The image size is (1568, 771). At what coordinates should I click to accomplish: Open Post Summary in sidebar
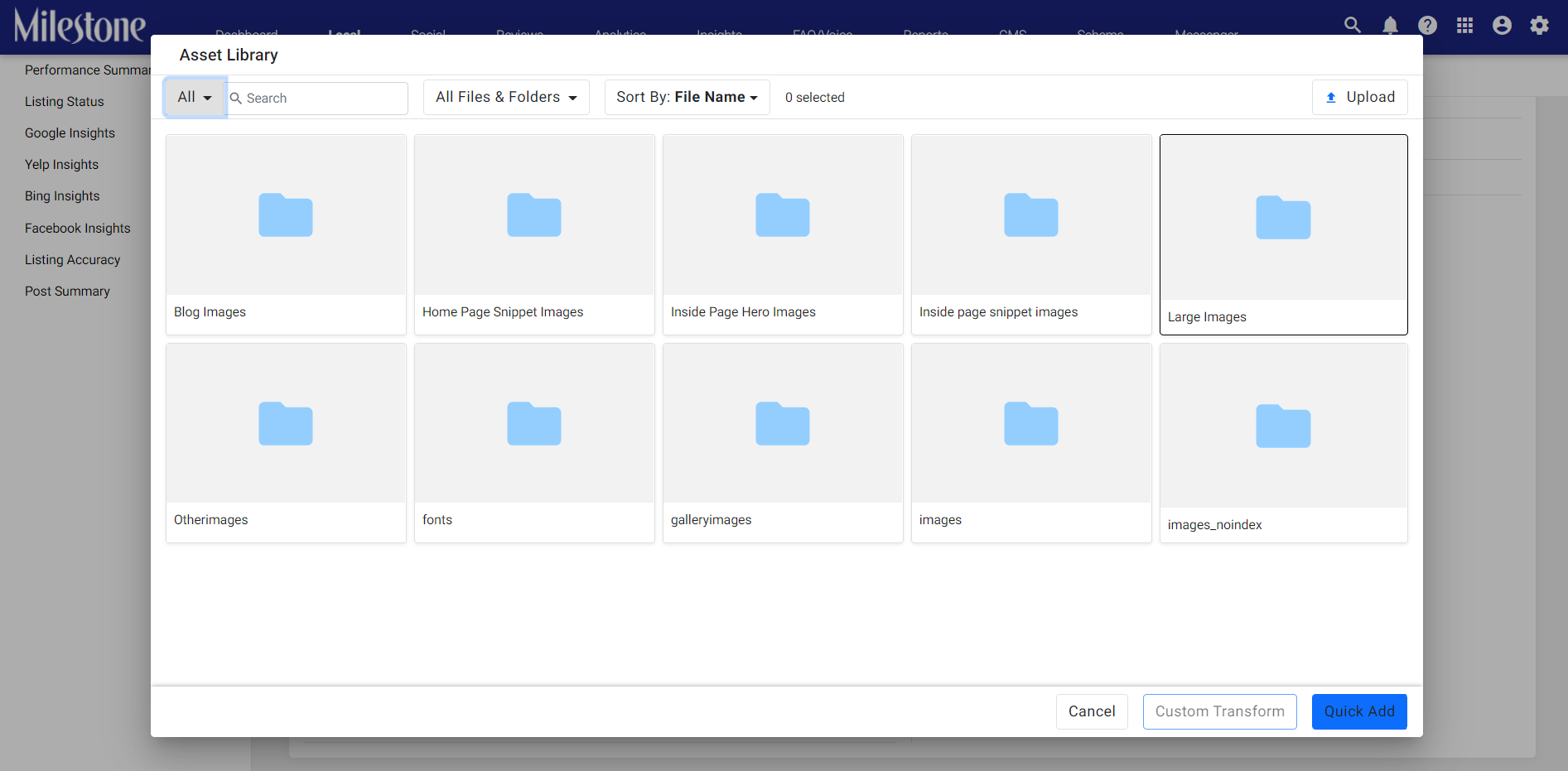coord(67,292)
